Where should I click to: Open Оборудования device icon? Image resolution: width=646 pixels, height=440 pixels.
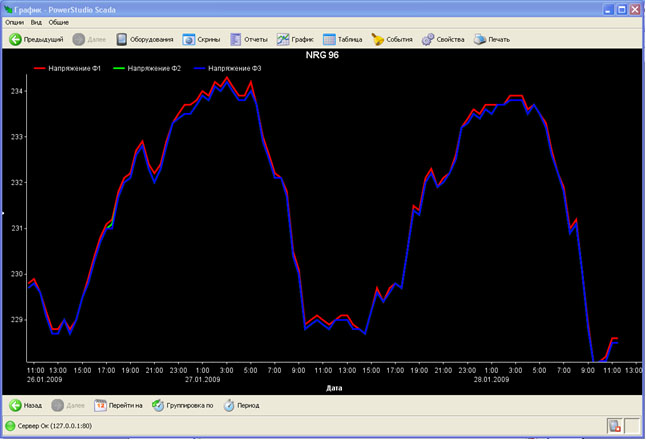(x=122, y=40)
